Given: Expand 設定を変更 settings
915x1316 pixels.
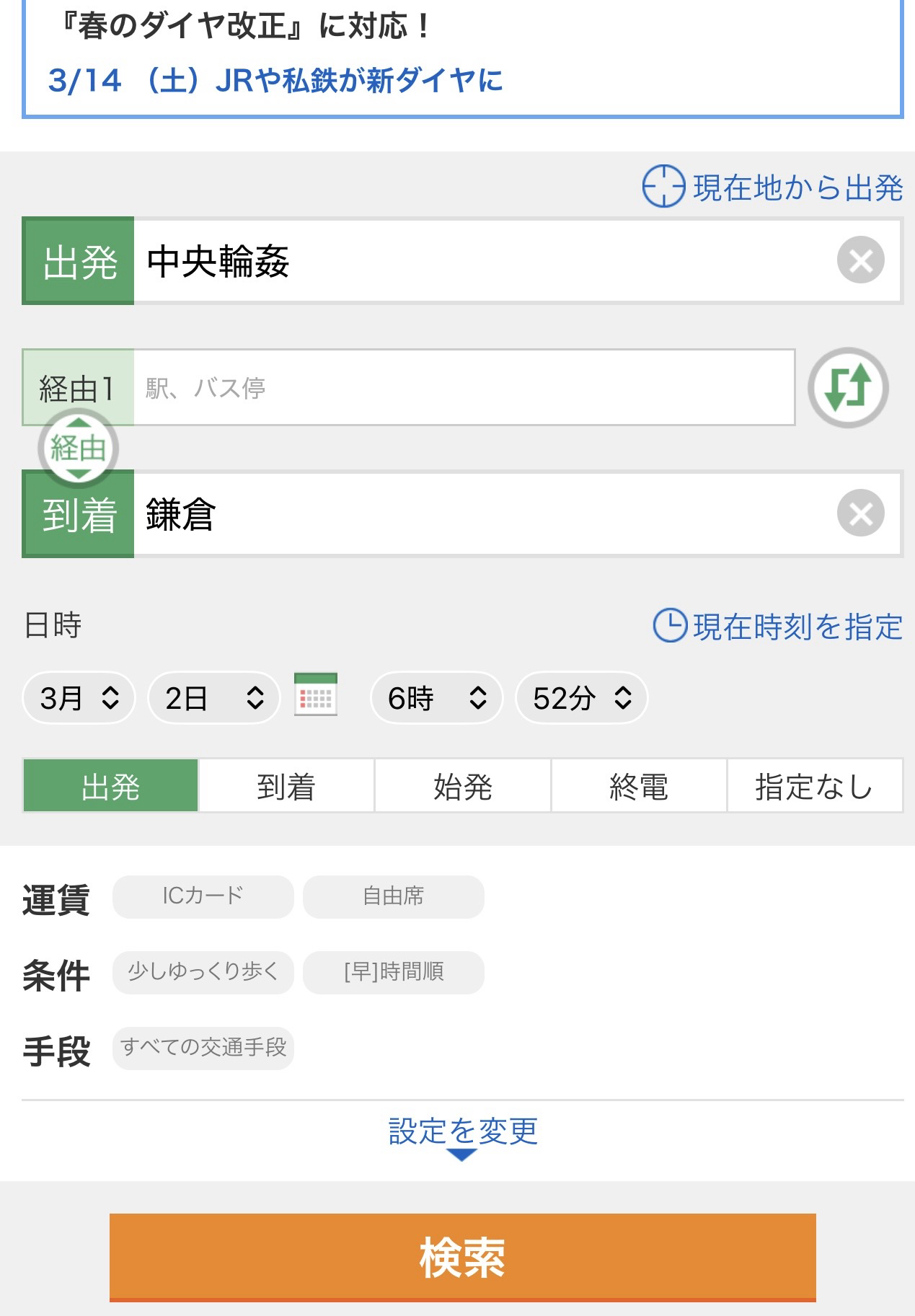Looking at the screenshot, I should click(462, 1134).
